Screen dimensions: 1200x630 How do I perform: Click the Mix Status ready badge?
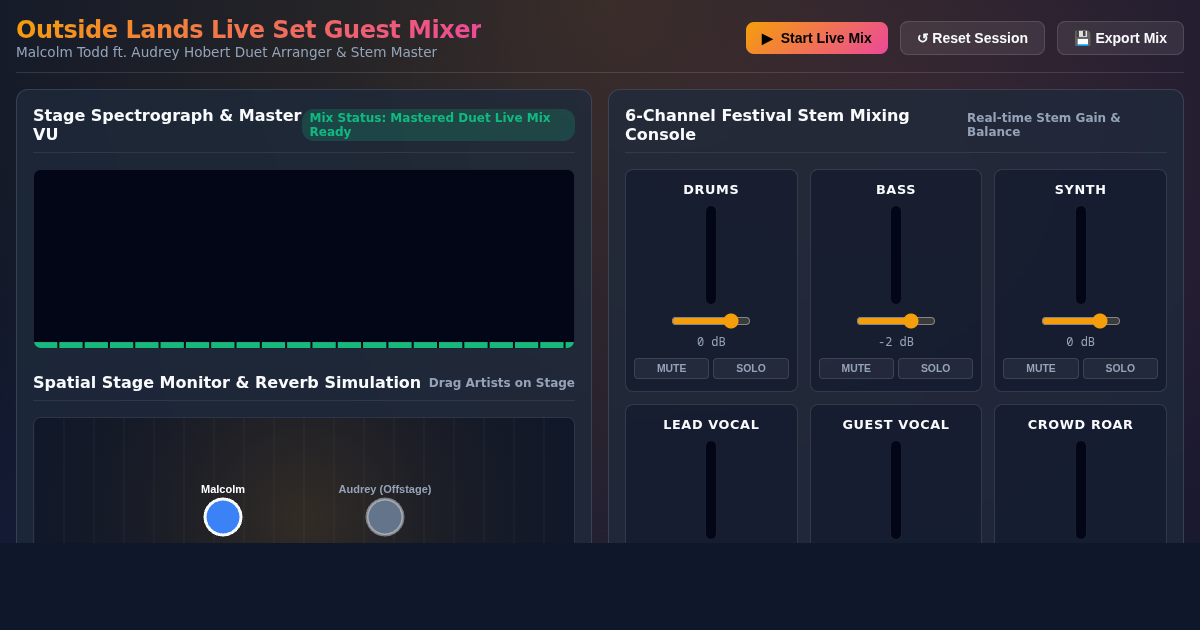tap(438, 125)
